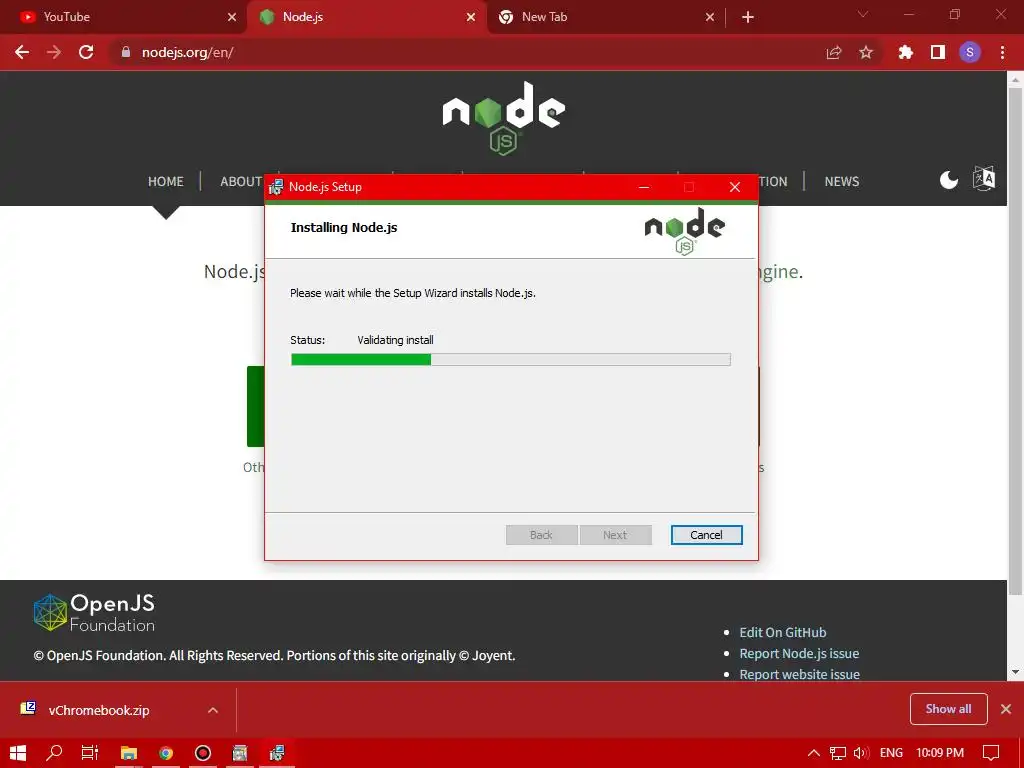The width and height of the screenshot is (1024, 768).
Task: Open Chrome three-dot menu
Action: [x=1002, y=52]
